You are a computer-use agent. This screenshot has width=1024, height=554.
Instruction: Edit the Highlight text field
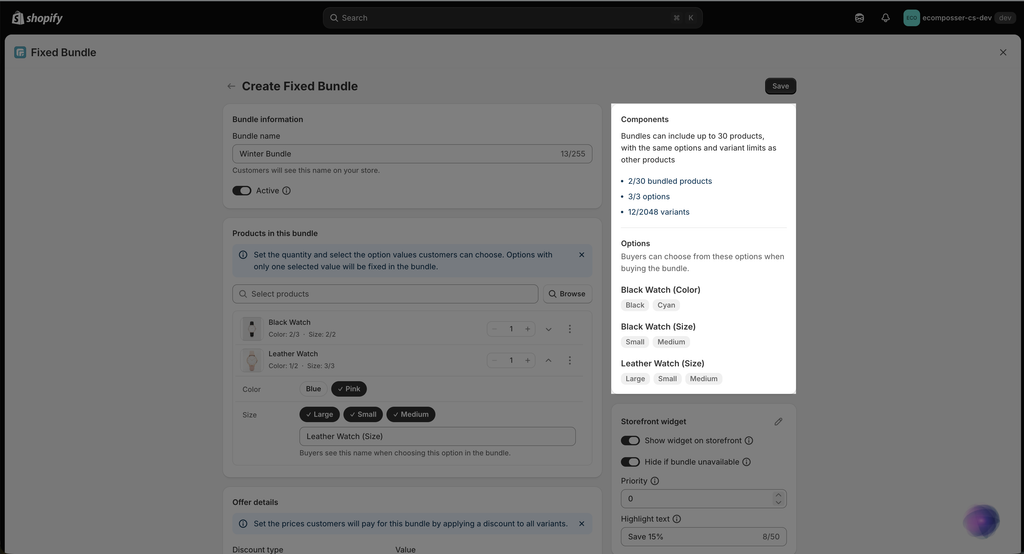point(703,537)
